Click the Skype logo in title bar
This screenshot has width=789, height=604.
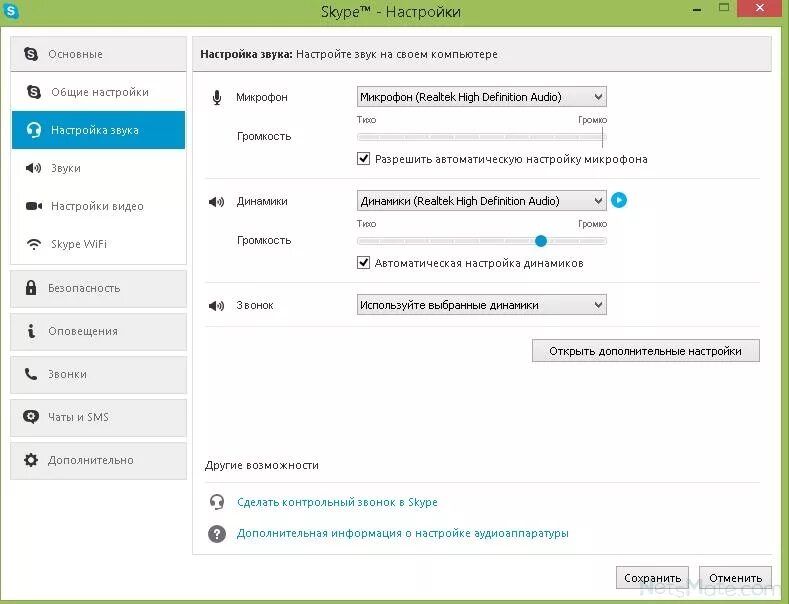click(x=10, y=10)
